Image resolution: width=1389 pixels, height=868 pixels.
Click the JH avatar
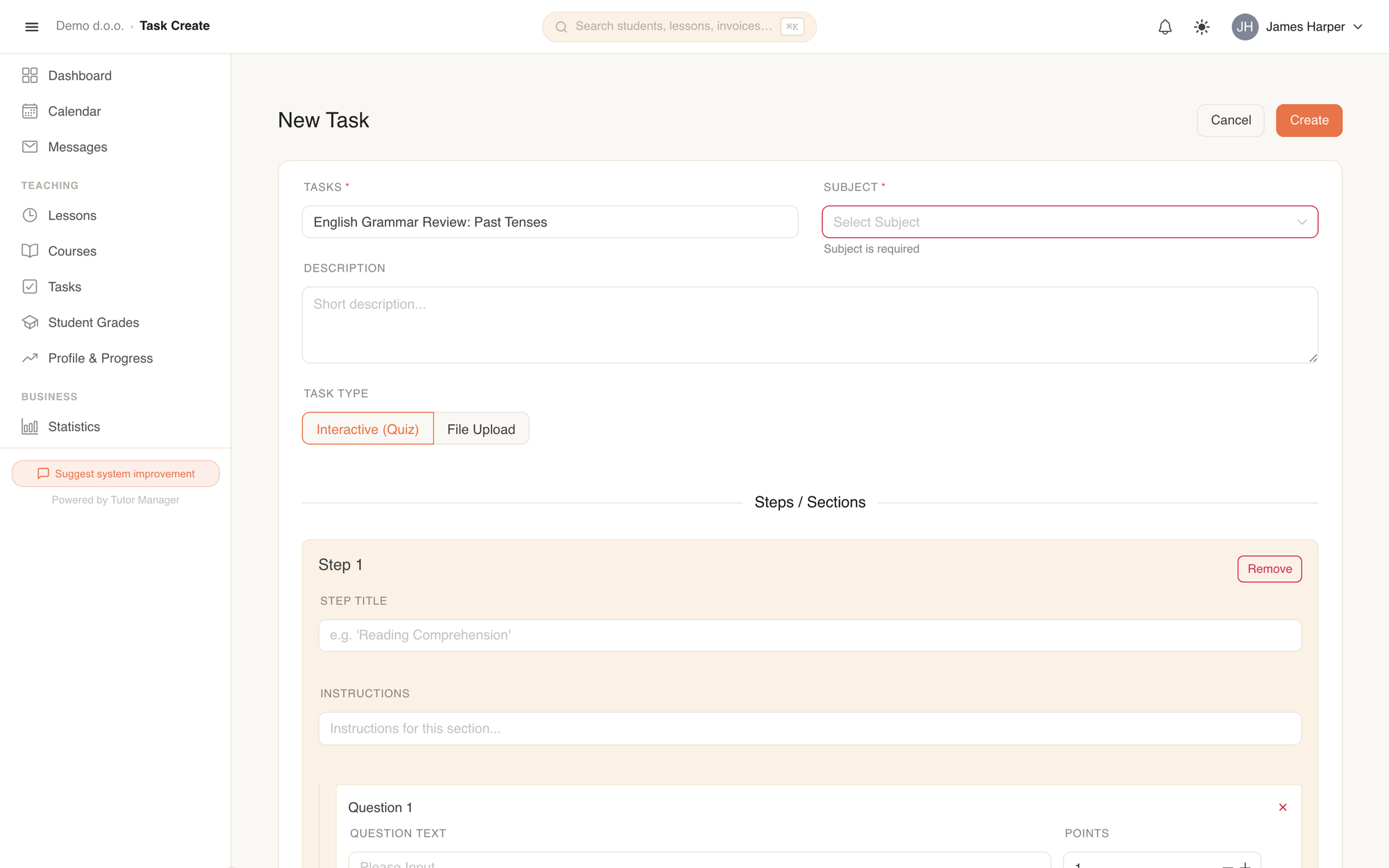point(1245,27)
